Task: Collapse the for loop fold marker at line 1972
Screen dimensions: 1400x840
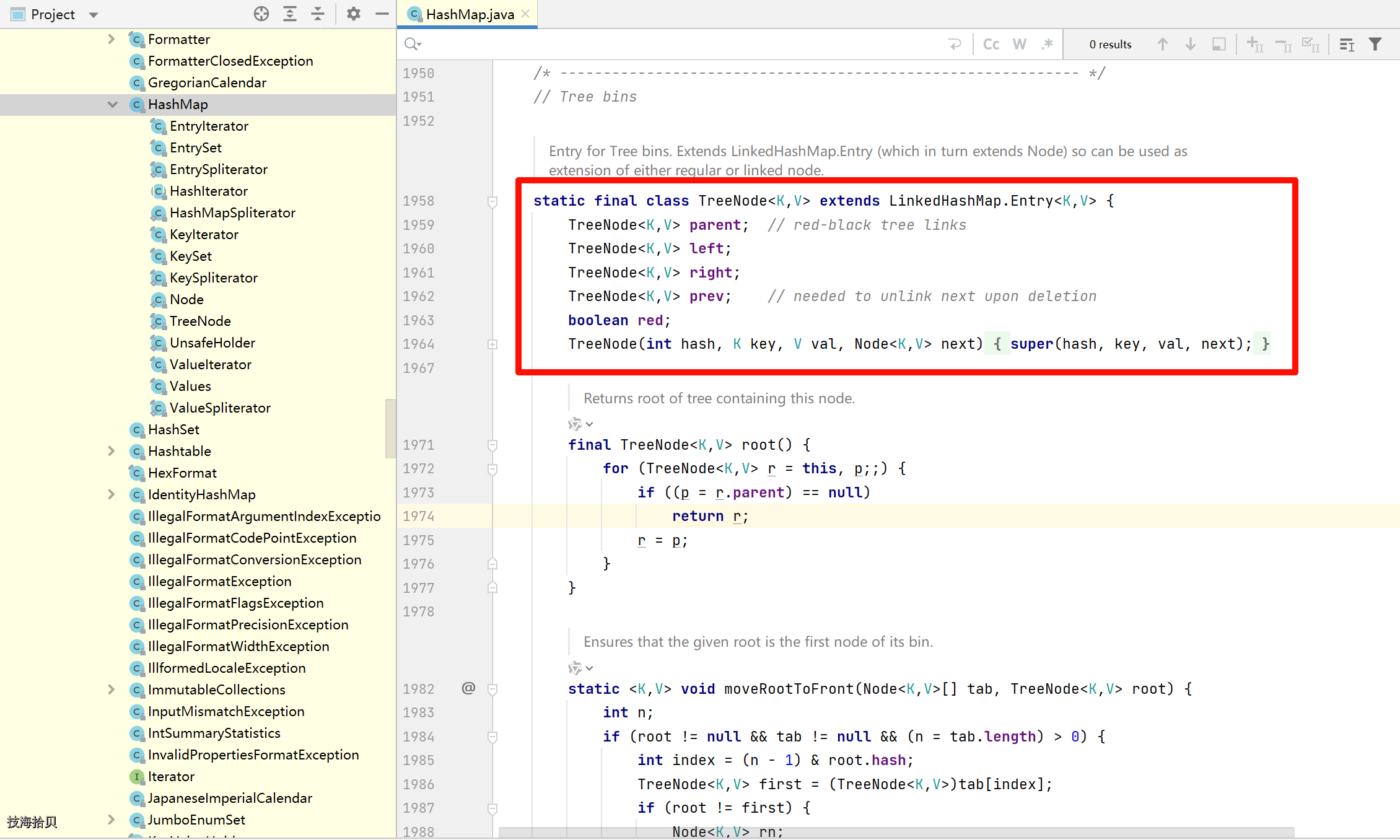Action: (x=492, y=470)
